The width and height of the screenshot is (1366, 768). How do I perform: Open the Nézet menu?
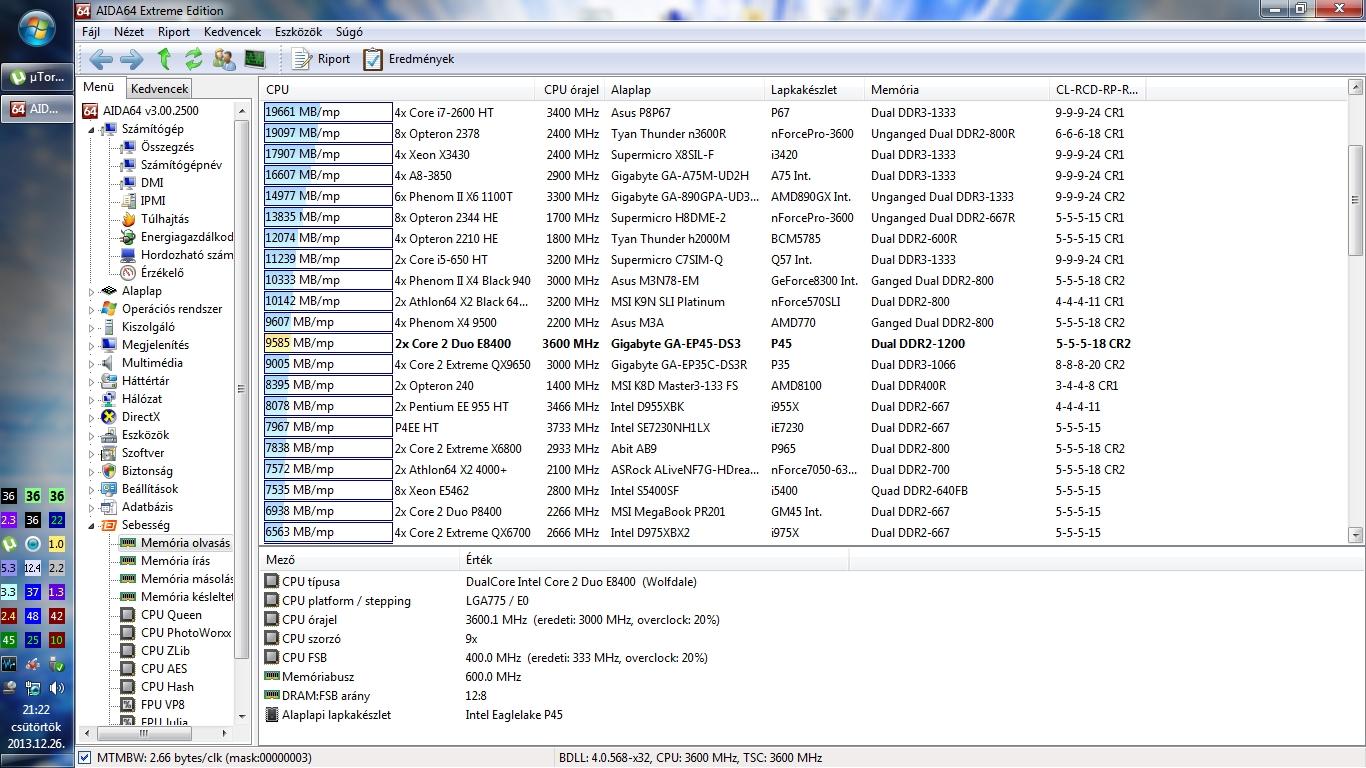(x=129, y=32)
